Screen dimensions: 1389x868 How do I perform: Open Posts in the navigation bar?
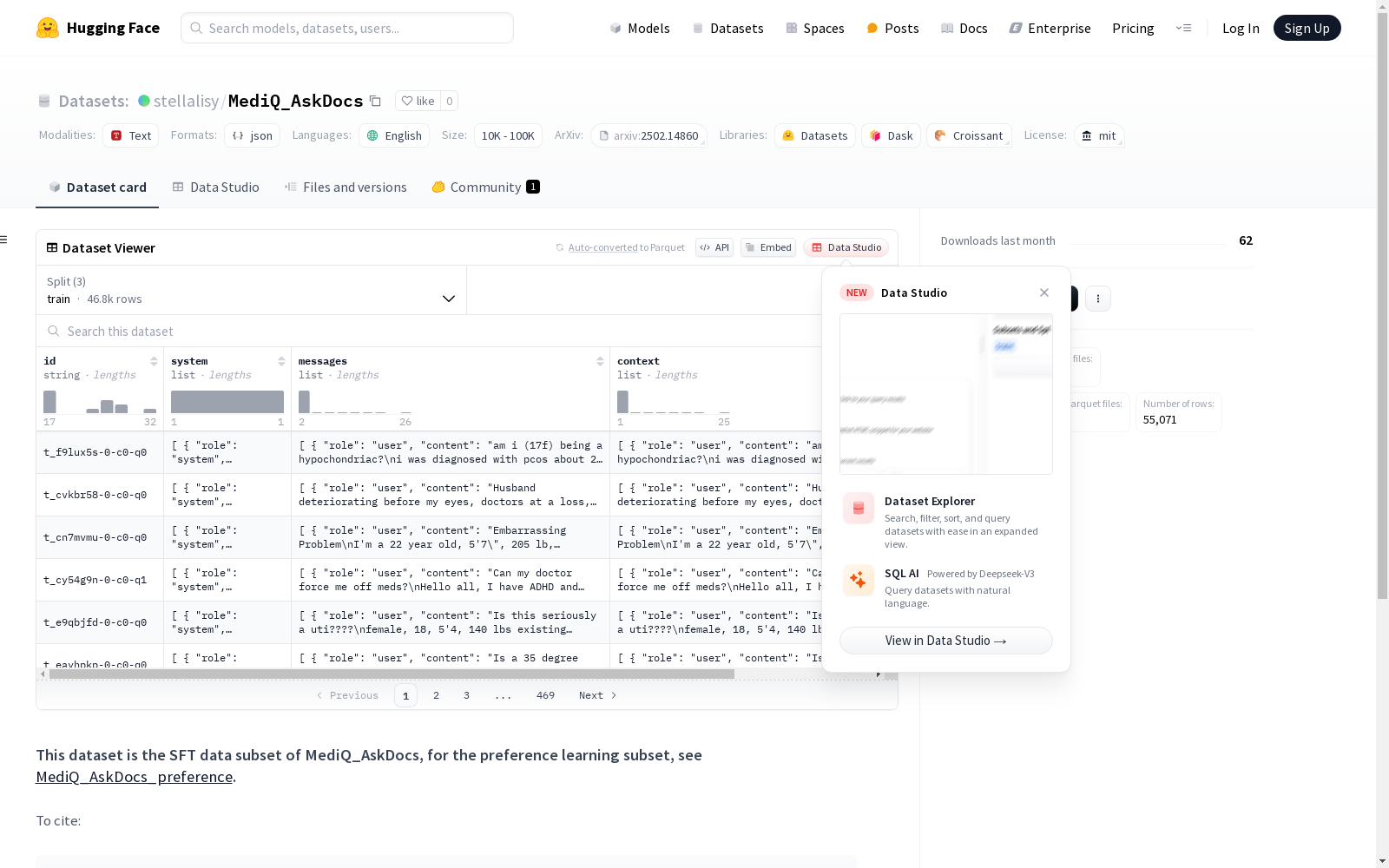[x=893, y=28]
